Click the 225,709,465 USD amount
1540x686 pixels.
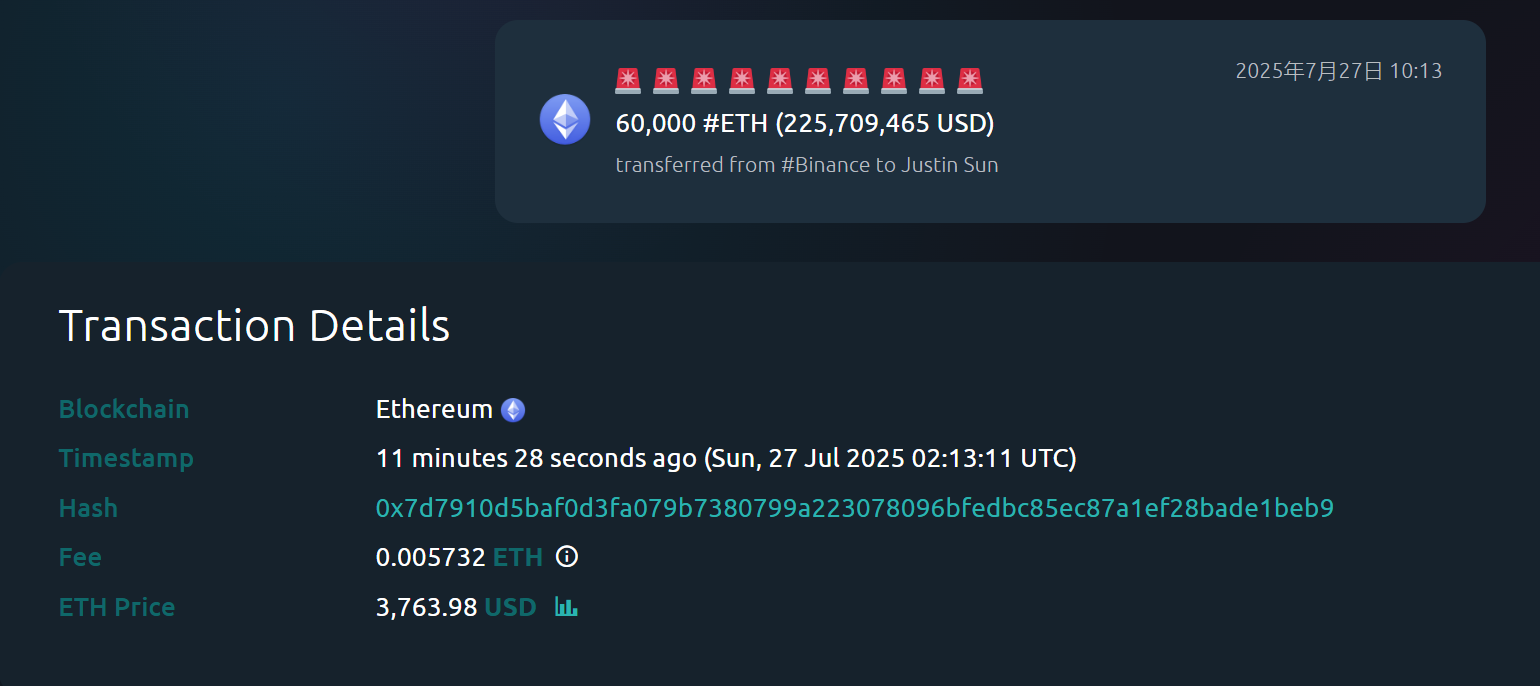click(885, 124)
